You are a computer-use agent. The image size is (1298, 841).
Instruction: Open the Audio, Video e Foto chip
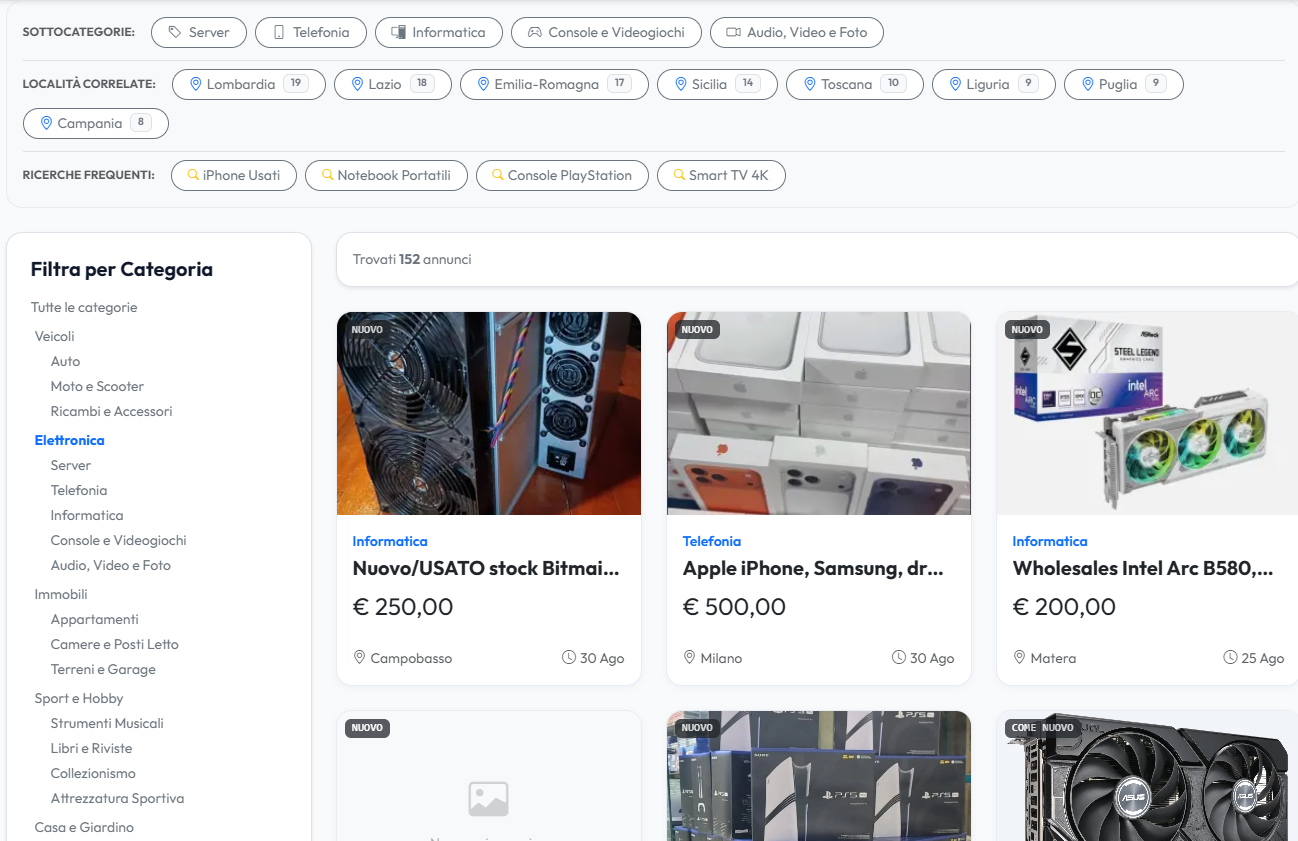click(x=797, y=32)
